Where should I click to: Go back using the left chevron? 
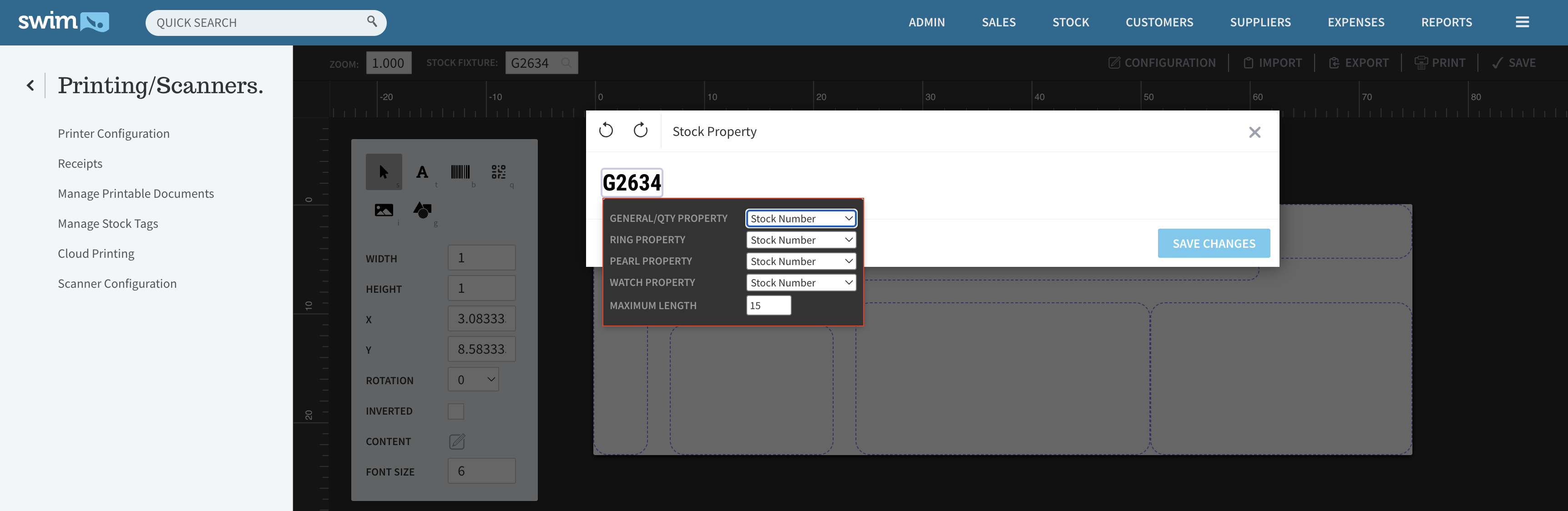30,85
